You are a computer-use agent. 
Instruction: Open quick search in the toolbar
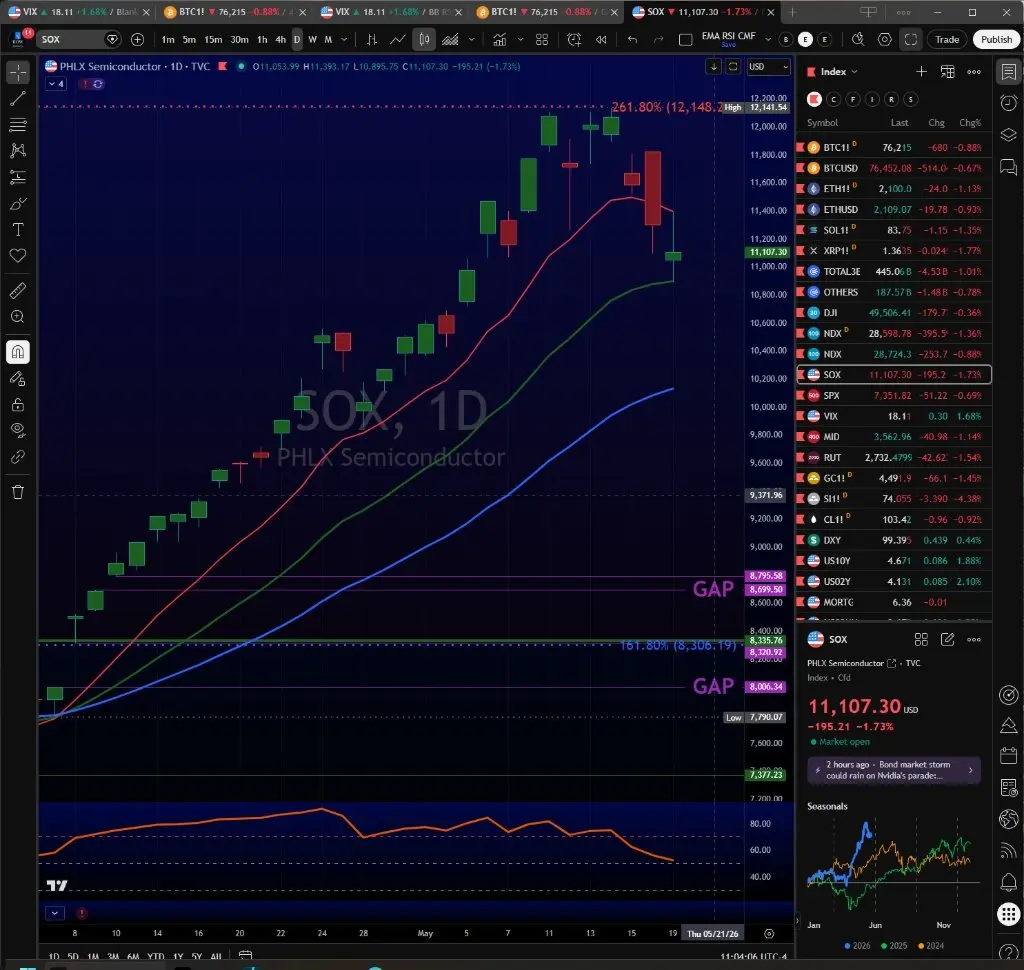[x=858, y=40]
